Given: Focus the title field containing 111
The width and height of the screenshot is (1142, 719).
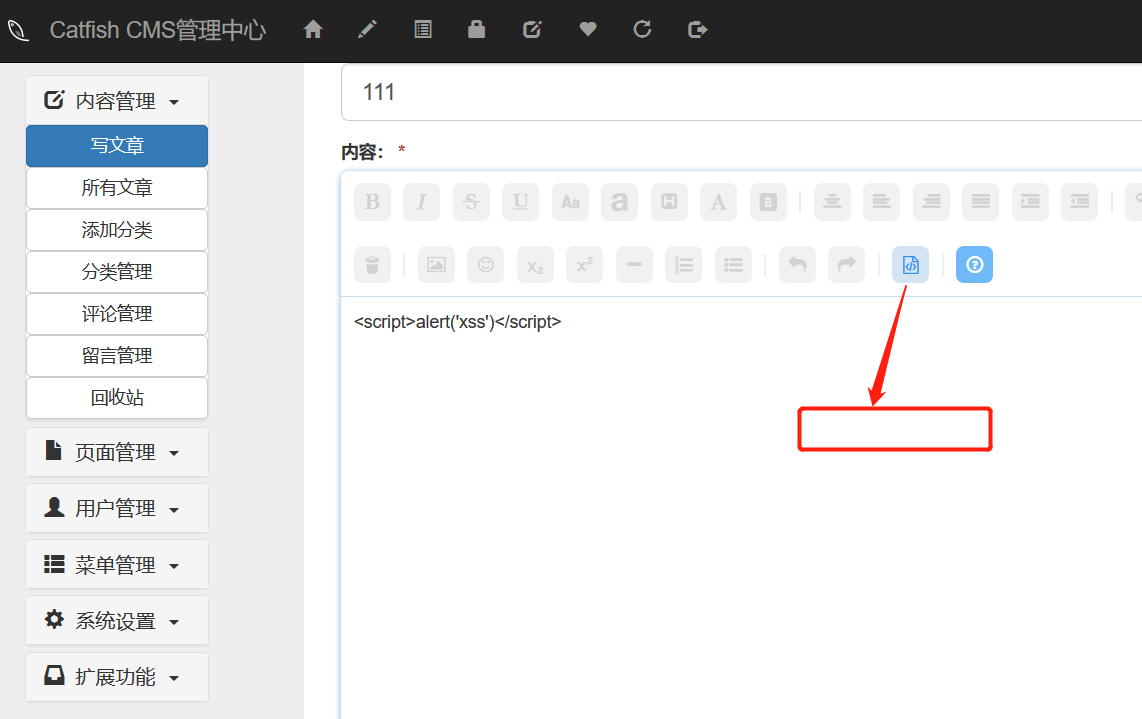Looking at the screenshot, I should pos(741,93).
